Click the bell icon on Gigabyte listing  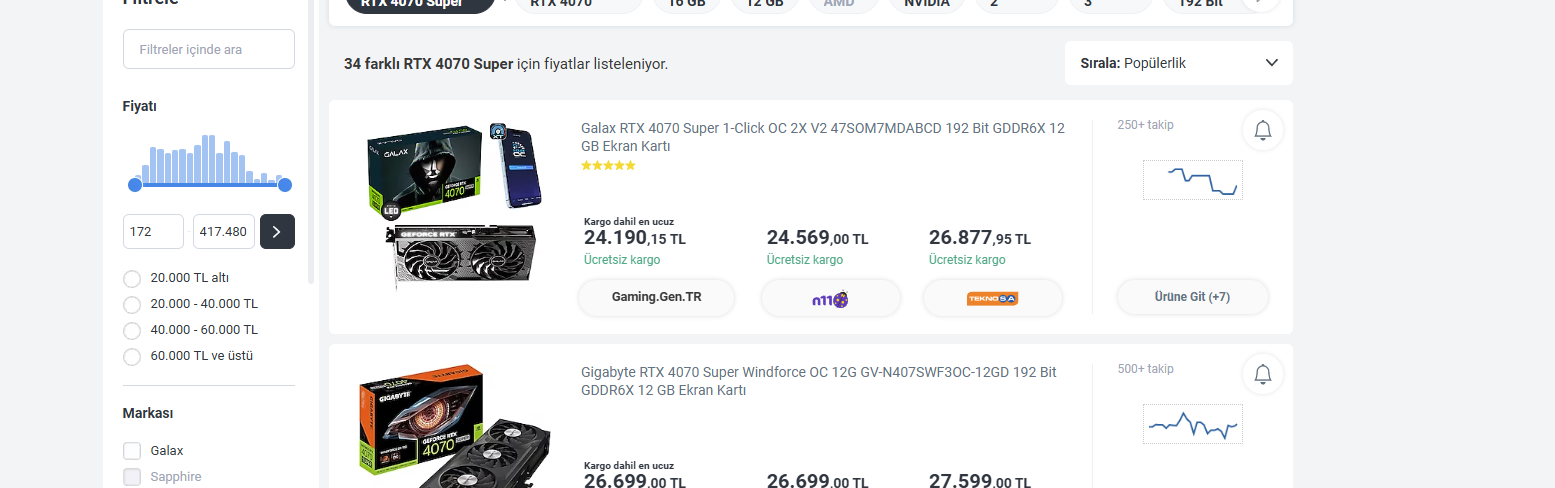click(x=1263, y=374)
